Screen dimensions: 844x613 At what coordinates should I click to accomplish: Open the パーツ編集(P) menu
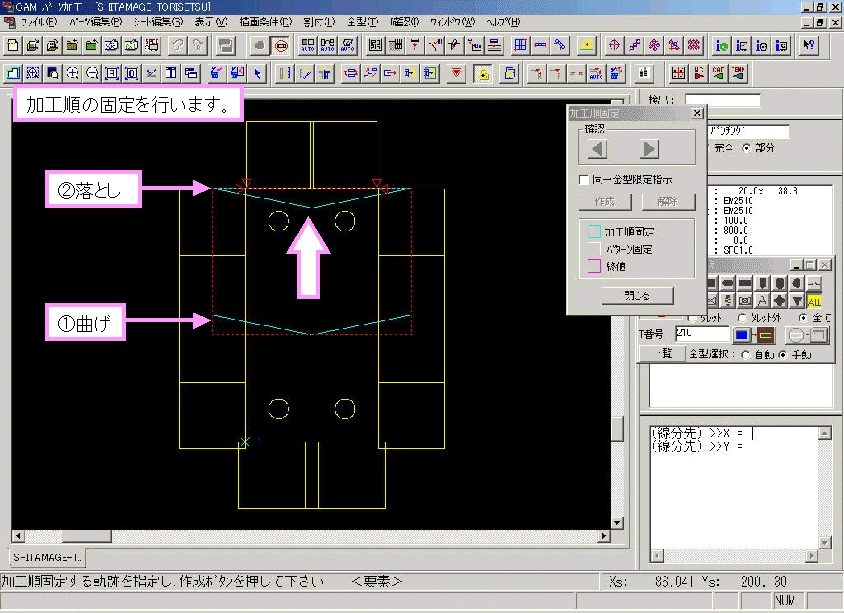point(95,22)
